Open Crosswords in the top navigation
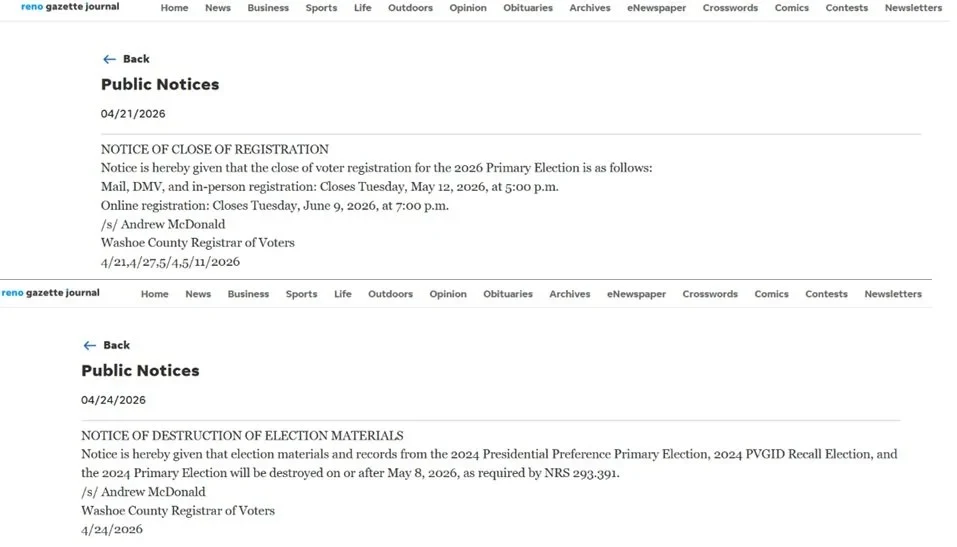This screenshot has height=547, width=957. point(730,8)
